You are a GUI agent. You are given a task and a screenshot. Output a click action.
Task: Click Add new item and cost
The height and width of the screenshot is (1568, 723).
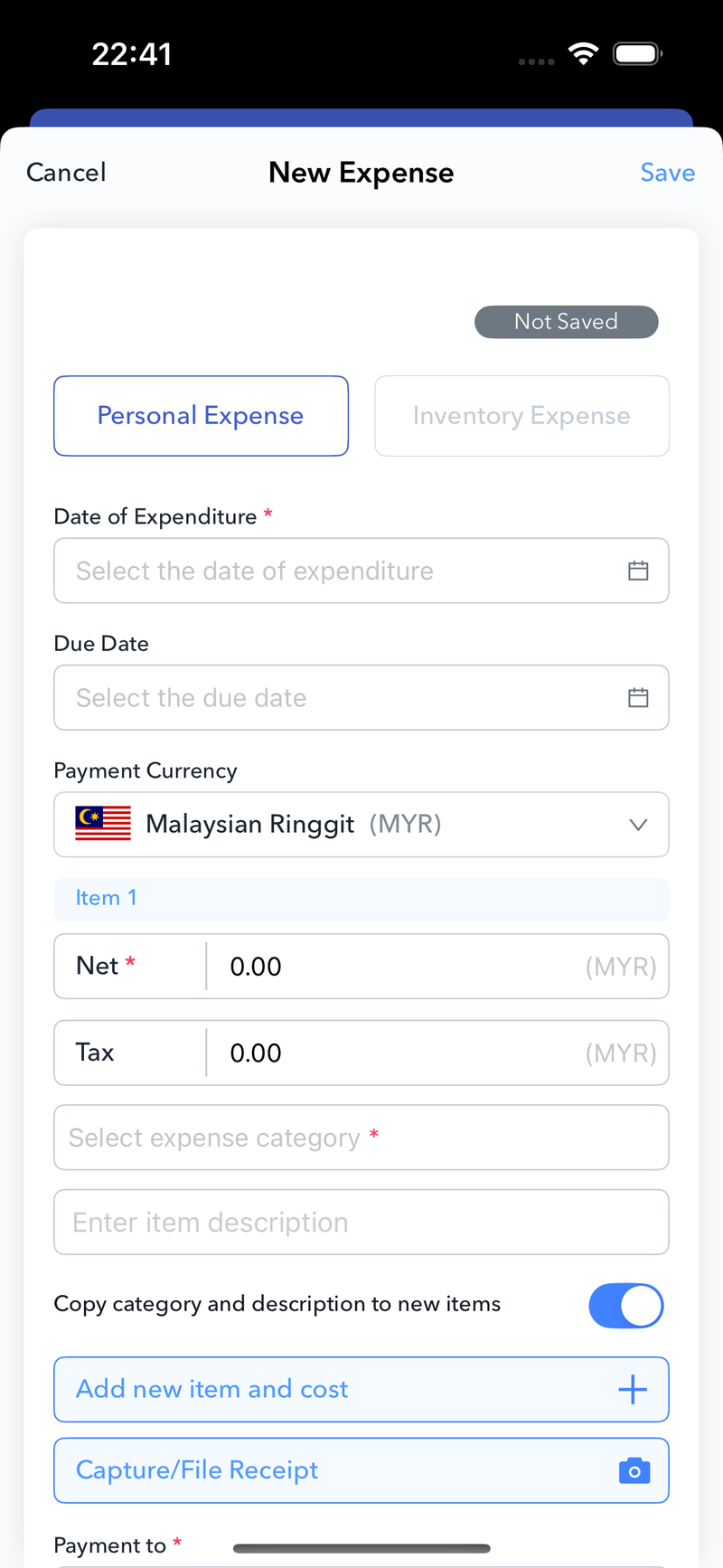pos(361,1389)
